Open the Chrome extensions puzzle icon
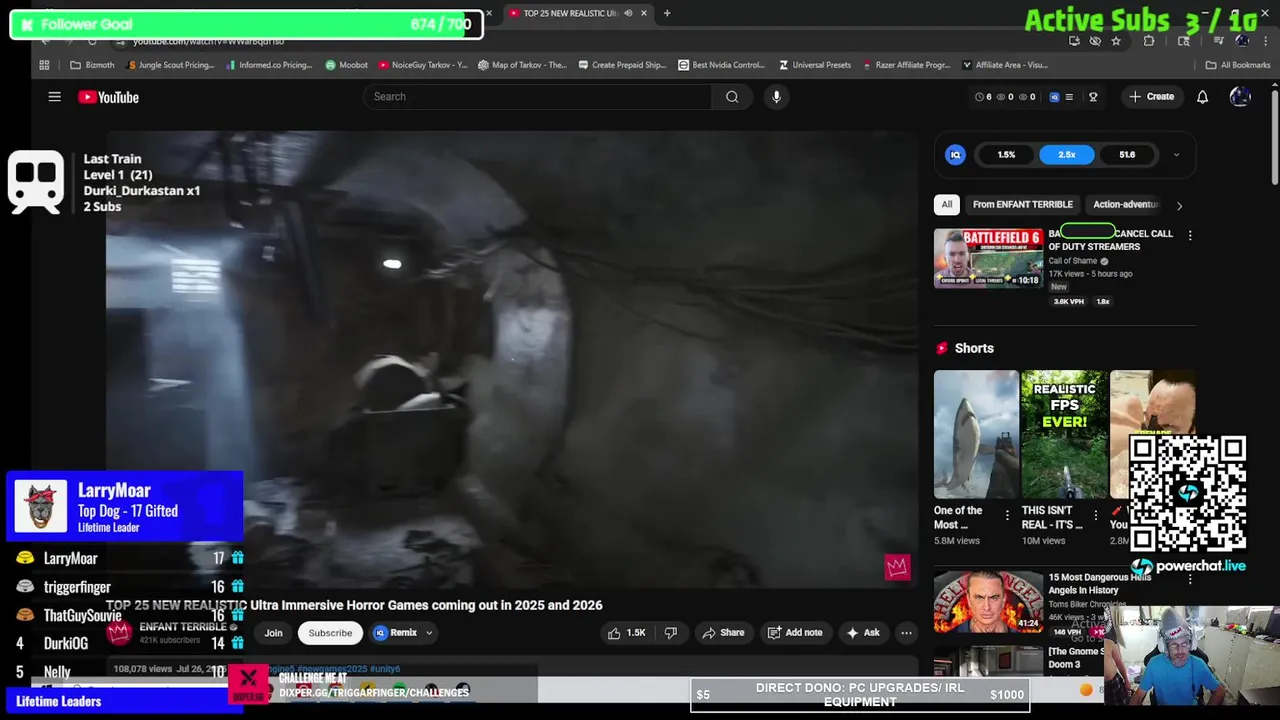1280x720 pixels. coord(1149,41)
